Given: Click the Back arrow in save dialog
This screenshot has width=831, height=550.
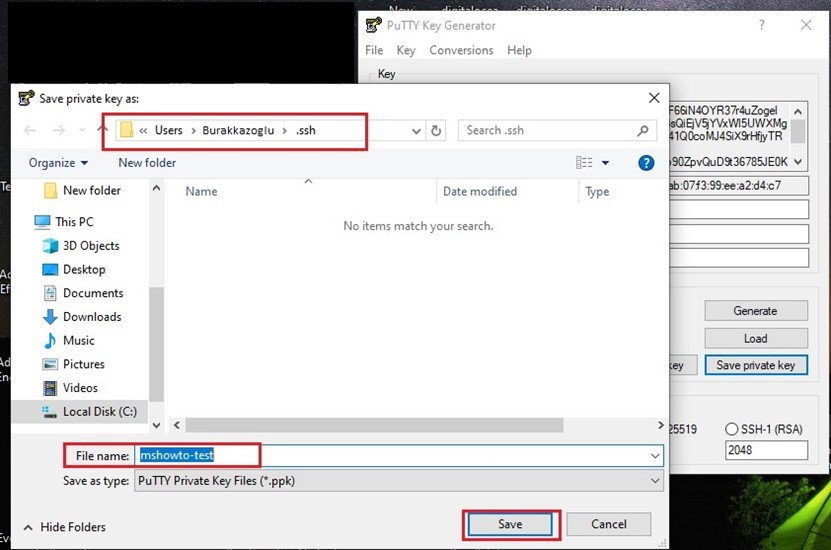Looking at the screenshot, I should [x=30, y=130].
